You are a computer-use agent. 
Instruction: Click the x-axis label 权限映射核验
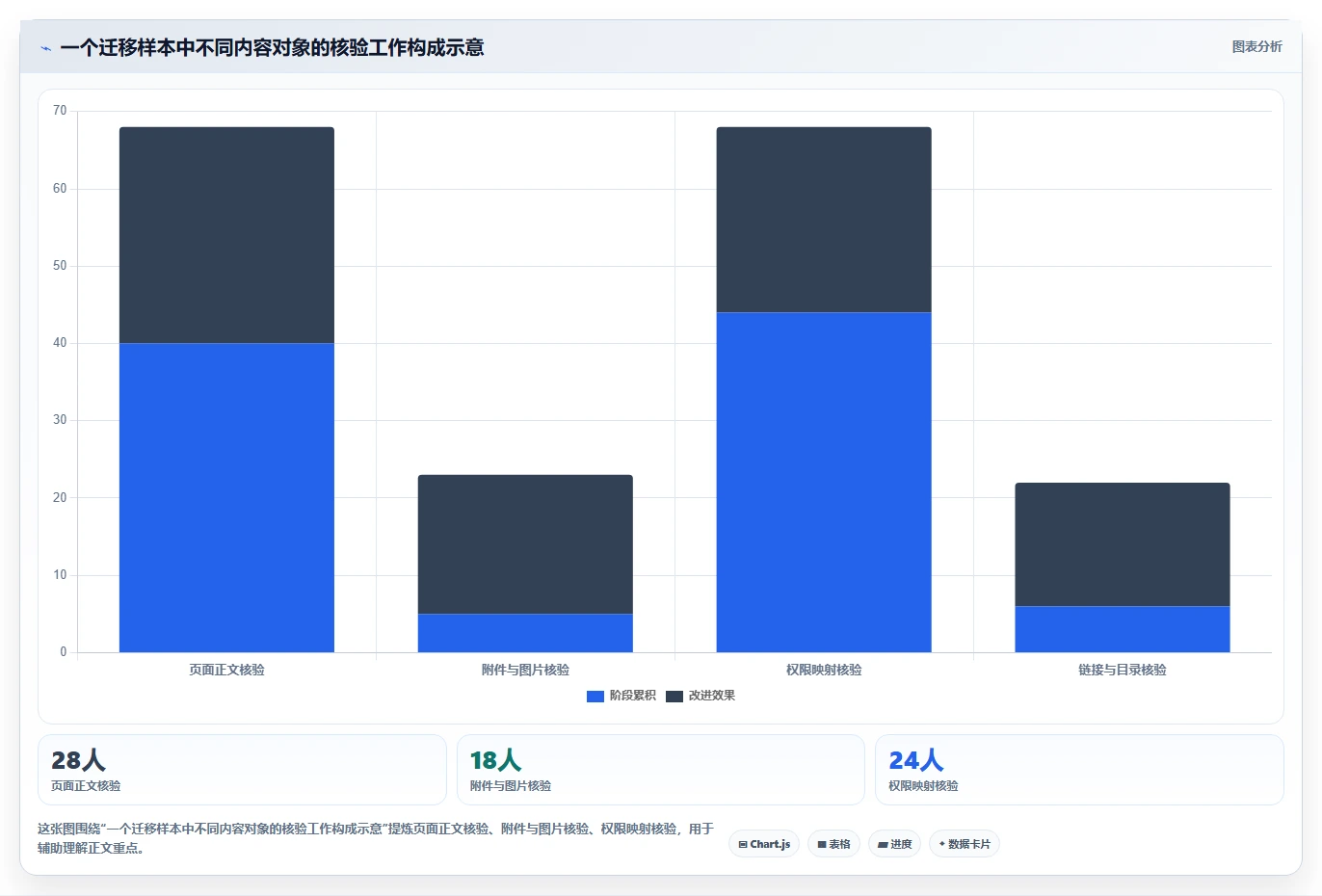pyautogui.click(x=824, y=670)
